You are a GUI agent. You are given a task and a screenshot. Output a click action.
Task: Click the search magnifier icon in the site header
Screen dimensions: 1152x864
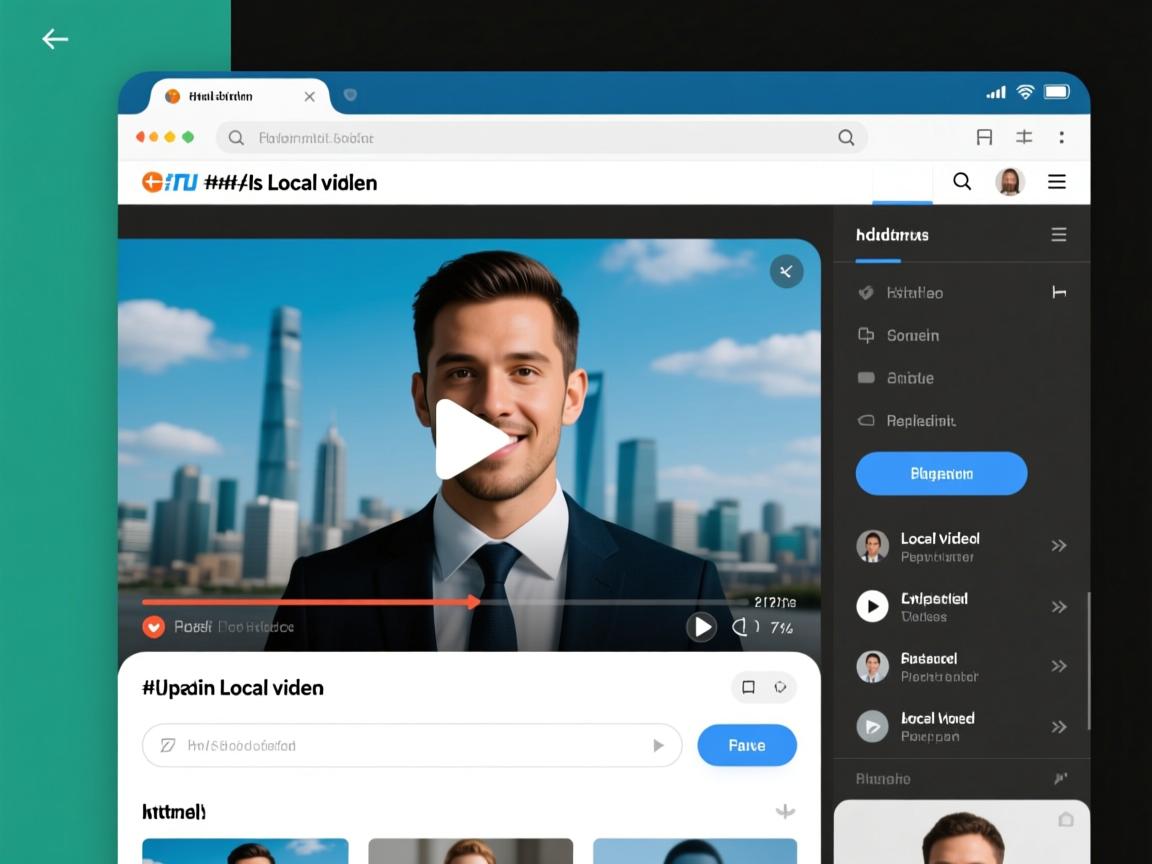point(962,181)
